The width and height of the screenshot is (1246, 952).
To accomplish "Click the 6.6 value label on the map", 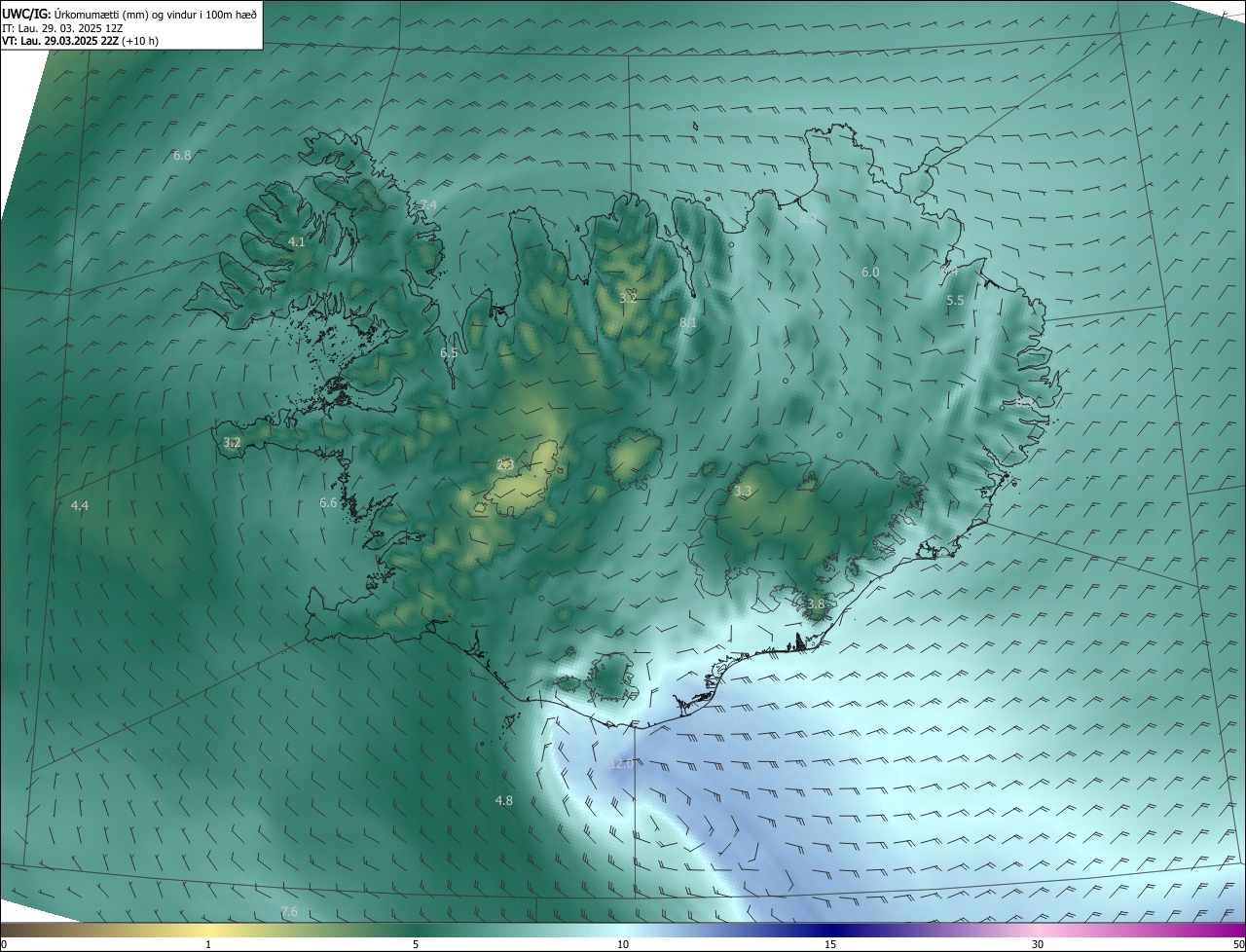I will coord(328,503).
